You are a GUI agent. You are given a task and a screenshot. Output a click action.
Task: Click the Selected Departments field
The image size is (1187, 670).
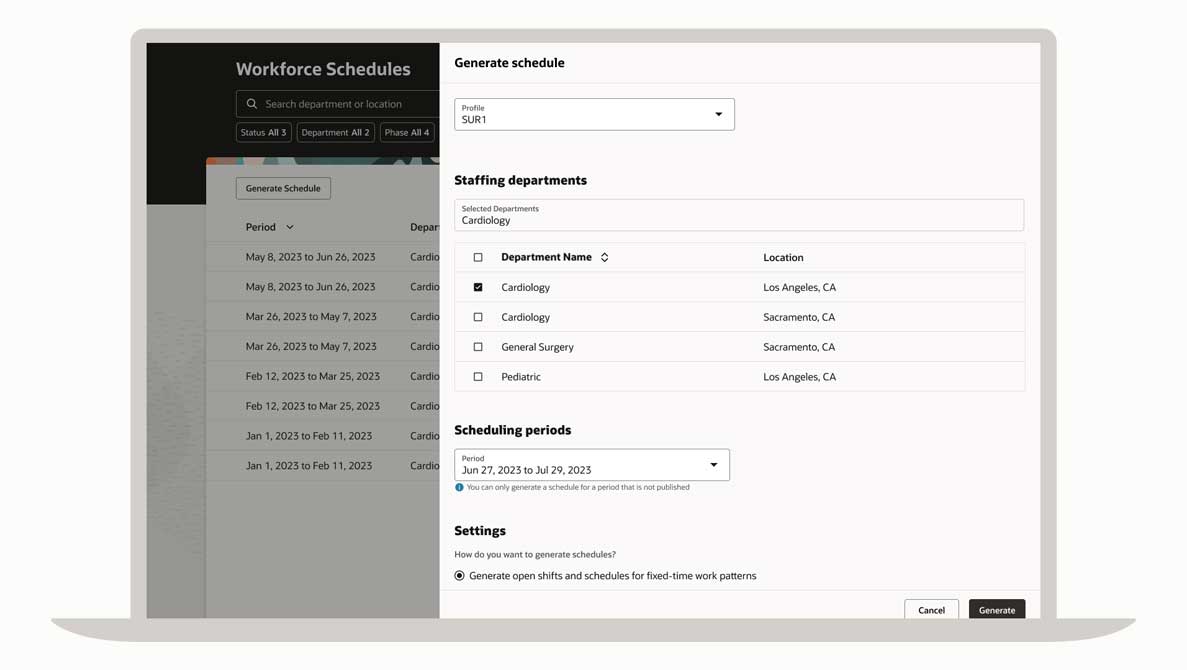738,215
